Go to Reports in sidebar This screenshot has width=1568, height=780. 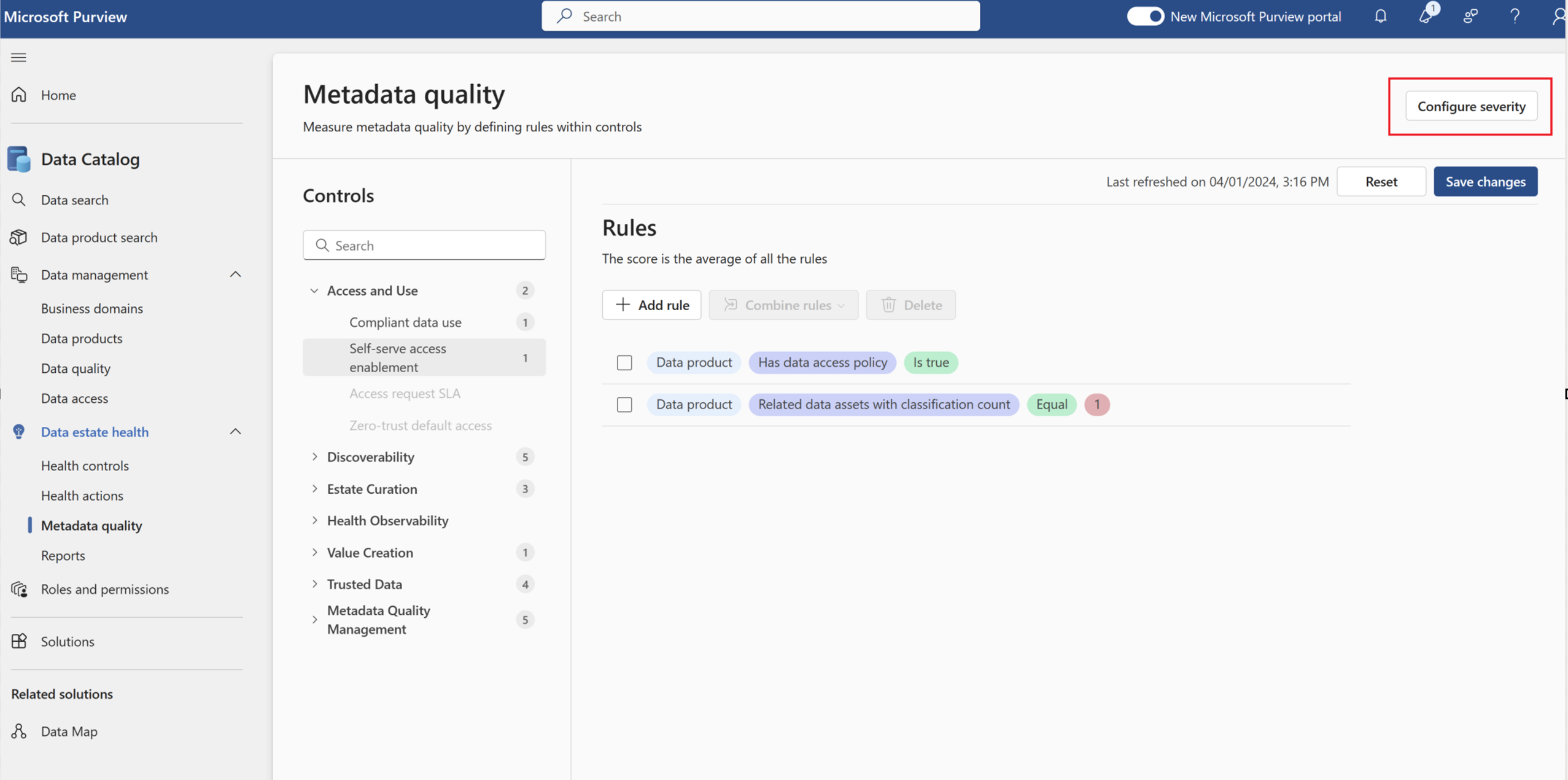(x=63, y=555)
